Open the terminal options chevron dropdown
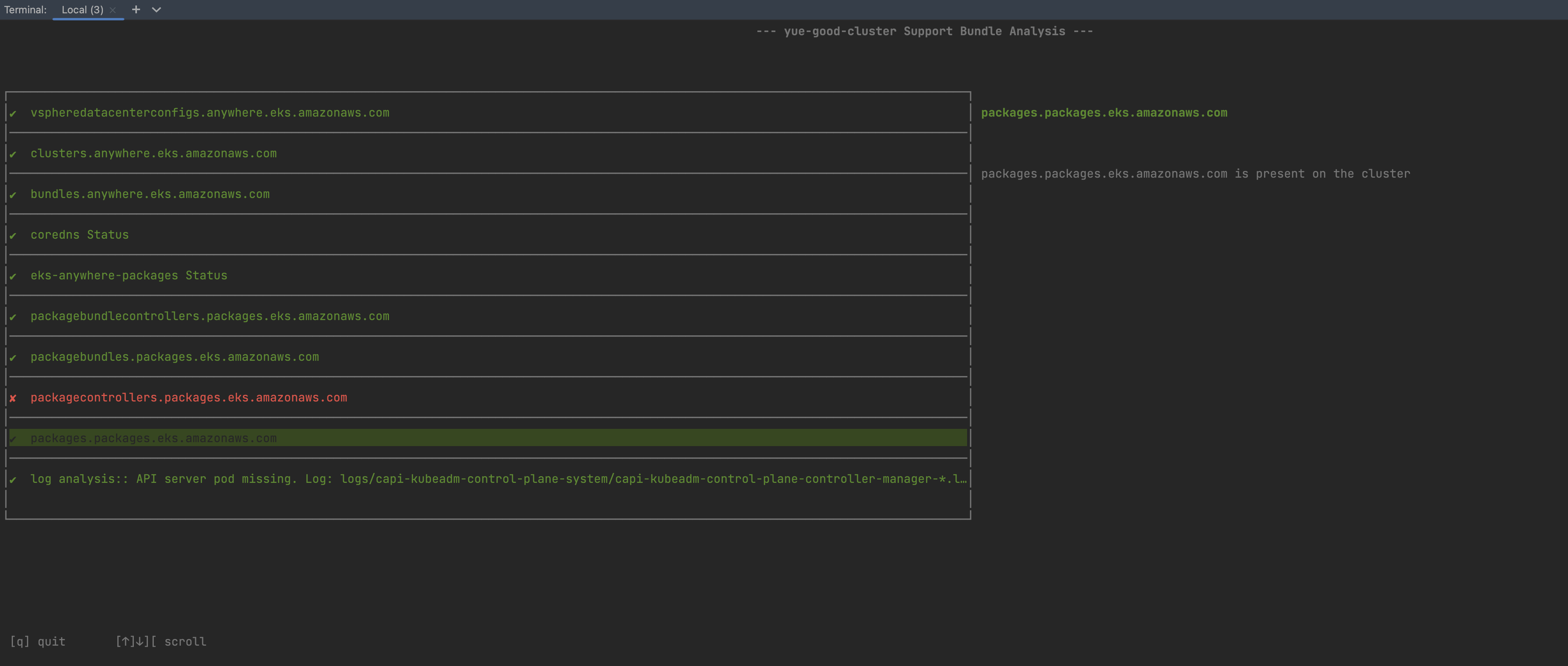This screenshot has height=666, width=1568. tap(156, 10)
